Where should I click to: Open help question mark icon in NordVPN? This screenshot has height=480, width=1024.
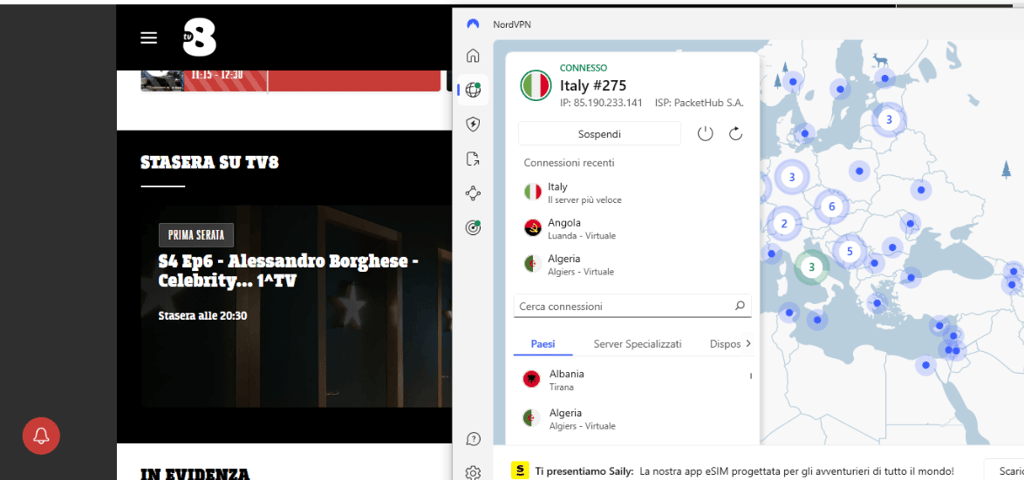click(473, 439)
